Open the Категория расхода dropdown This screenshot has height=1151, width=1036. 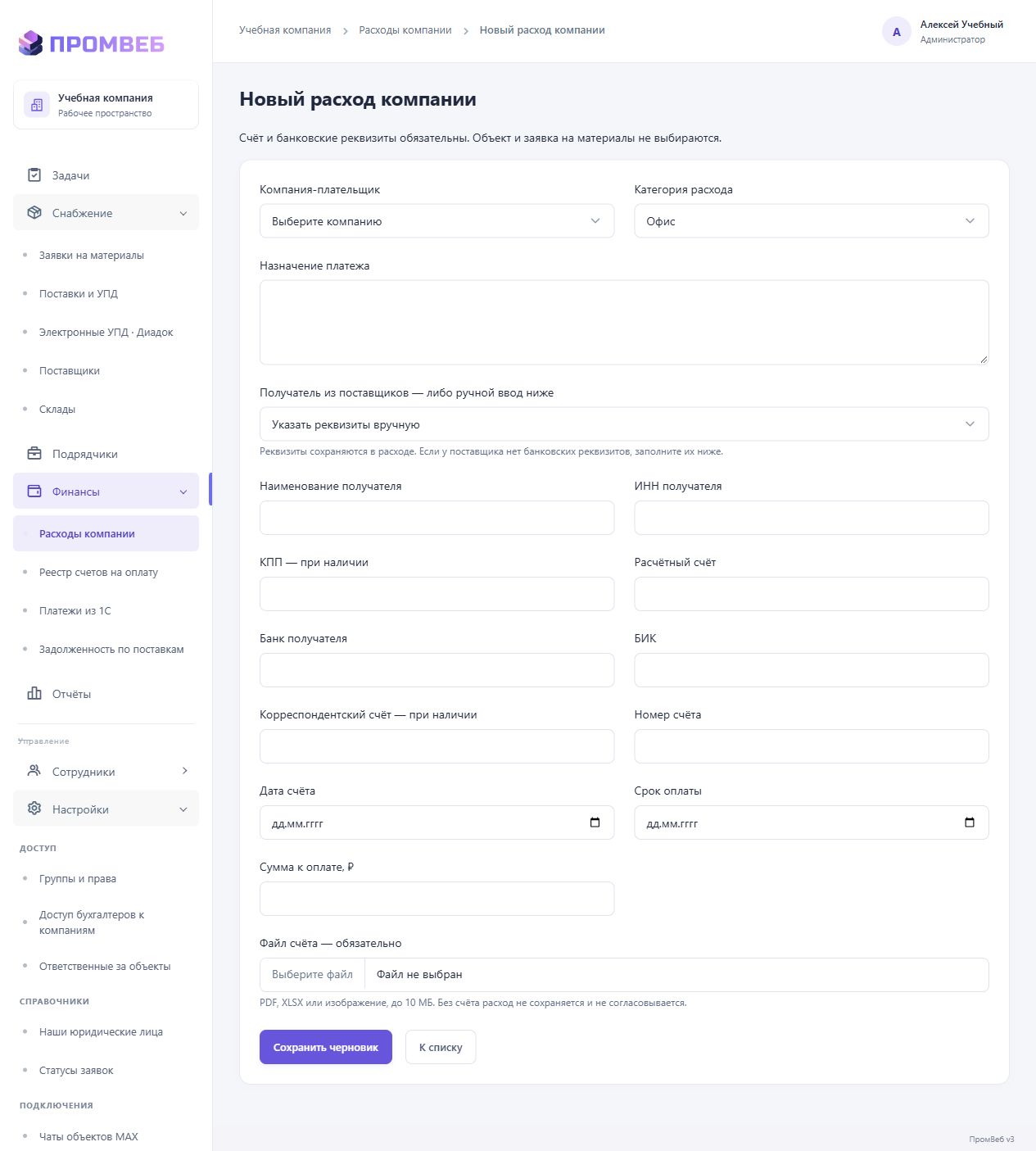coord(812,221)
